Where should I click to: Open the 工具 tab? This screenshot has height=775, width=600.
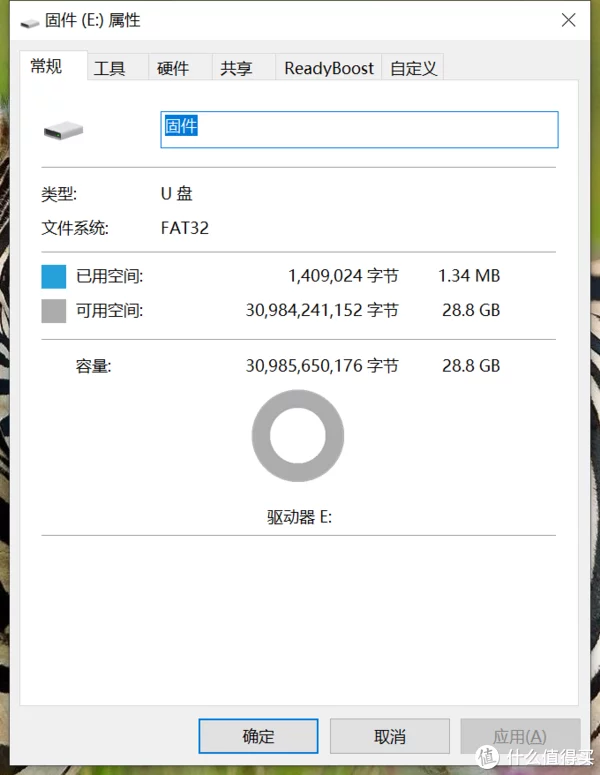(117, 68)
